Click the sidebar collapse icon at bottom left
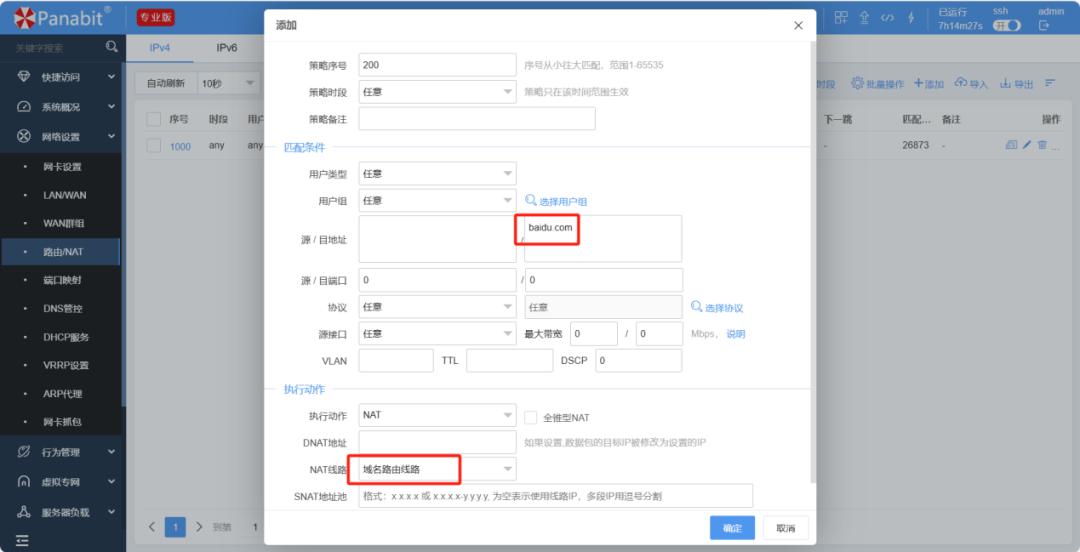The height and width of the screenshot is (552, 1080). point(23,540)
